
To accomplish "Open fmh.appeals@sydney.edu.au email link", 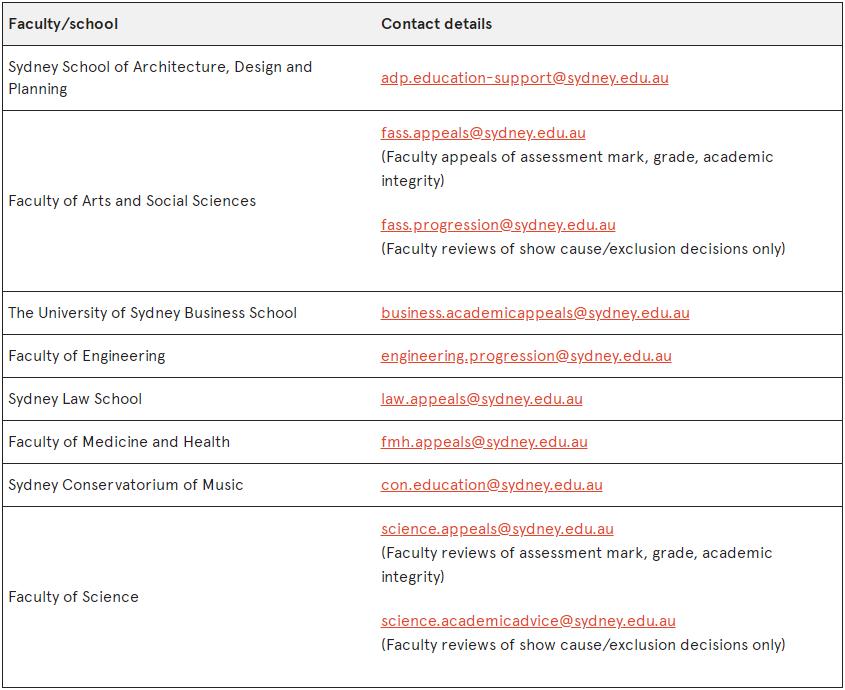I will pyautogui.click(x=484, y=443).
